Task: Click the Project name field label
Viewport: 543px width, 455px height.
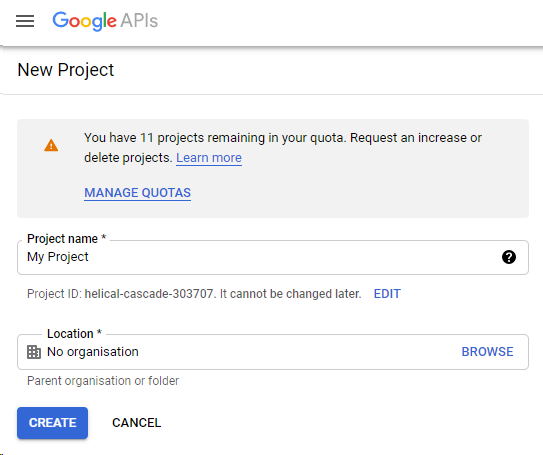Action: coord(66,239)
